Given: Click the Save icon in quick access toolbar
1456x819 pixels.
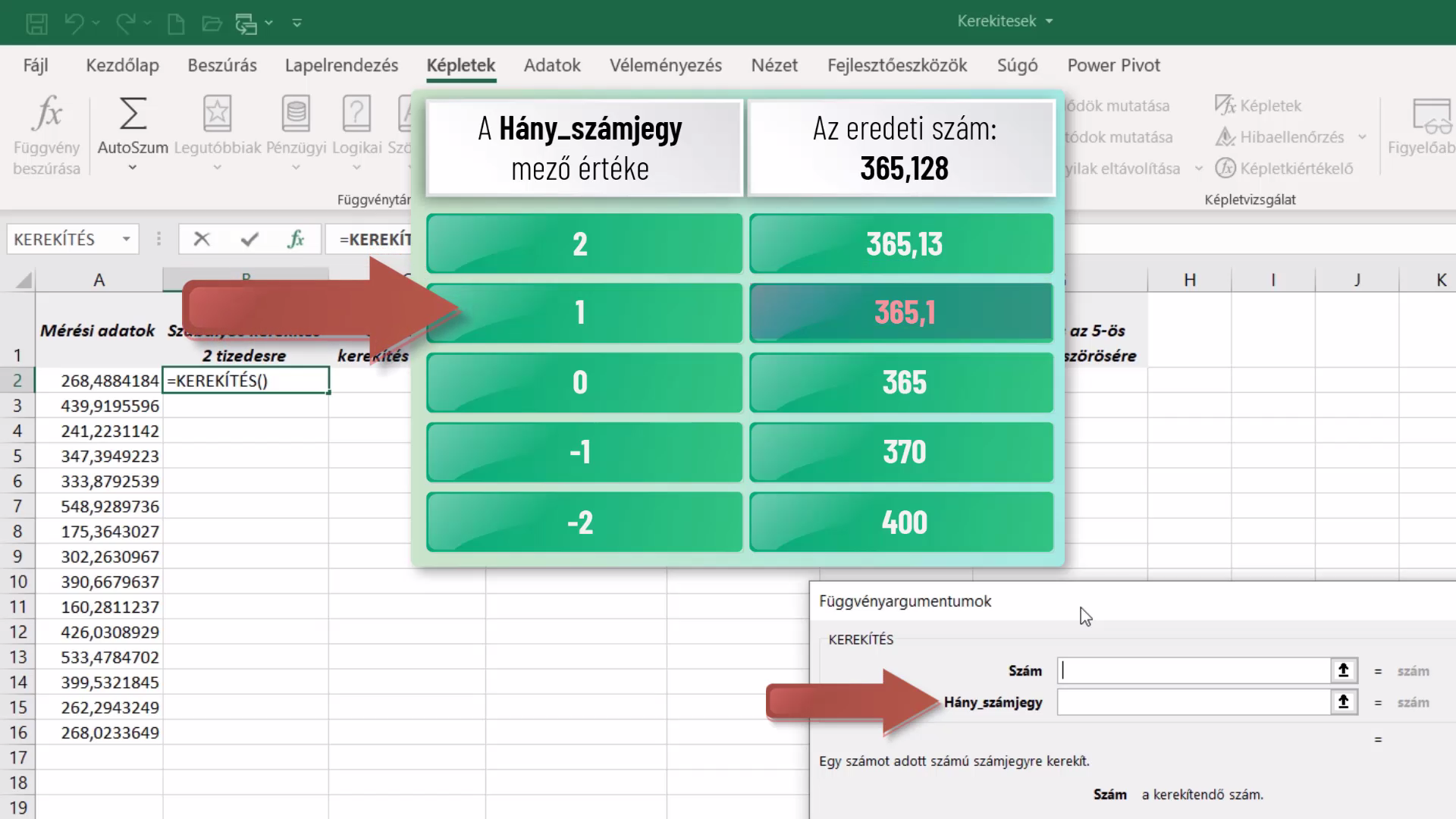Looking at the screenshot, I should pos(36,24).
